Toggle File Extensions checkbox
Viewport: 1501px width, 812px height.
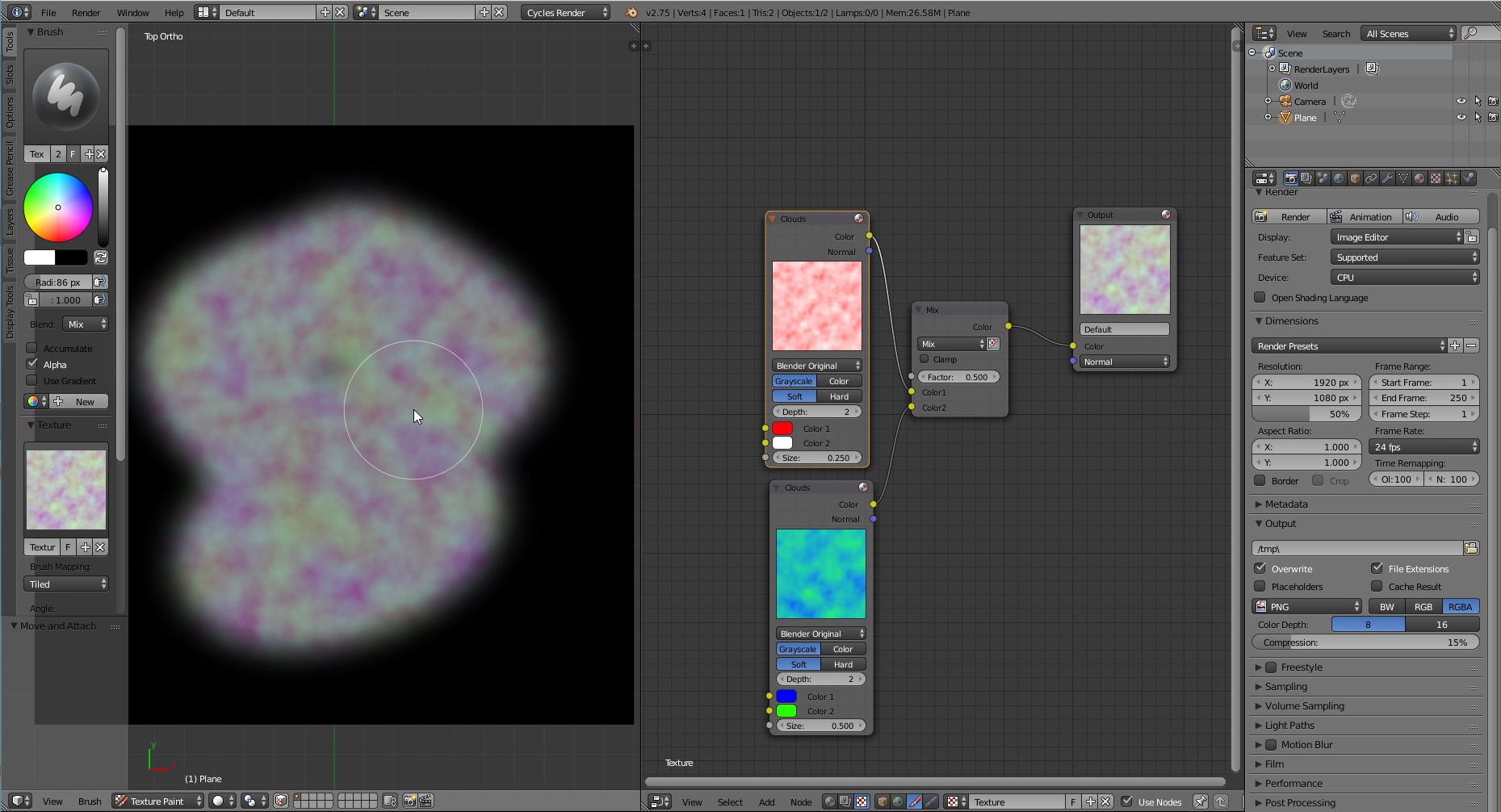(1377, 568)
